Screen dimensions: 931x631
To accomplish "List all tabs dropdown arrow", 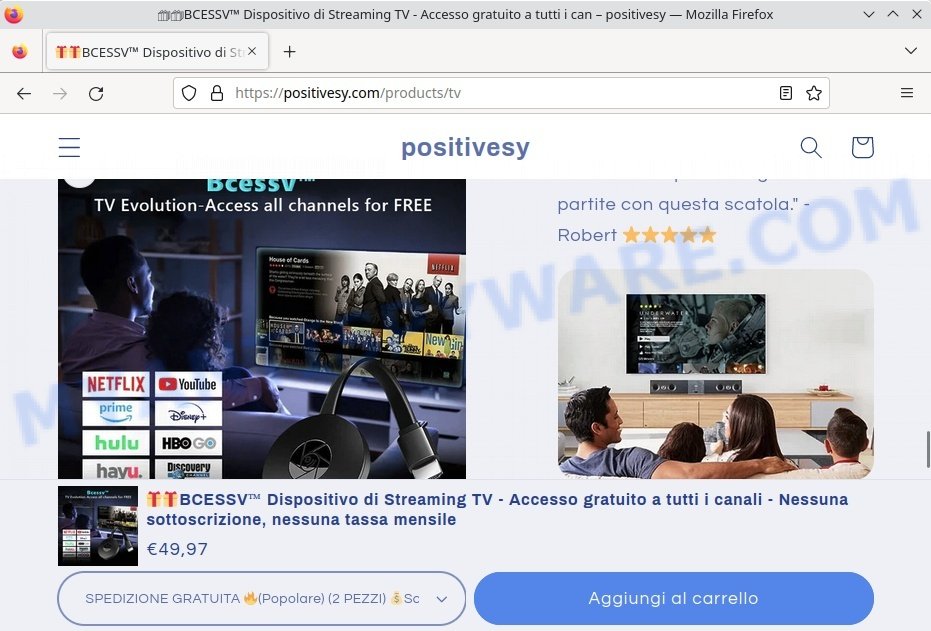I will pos(911,51).
